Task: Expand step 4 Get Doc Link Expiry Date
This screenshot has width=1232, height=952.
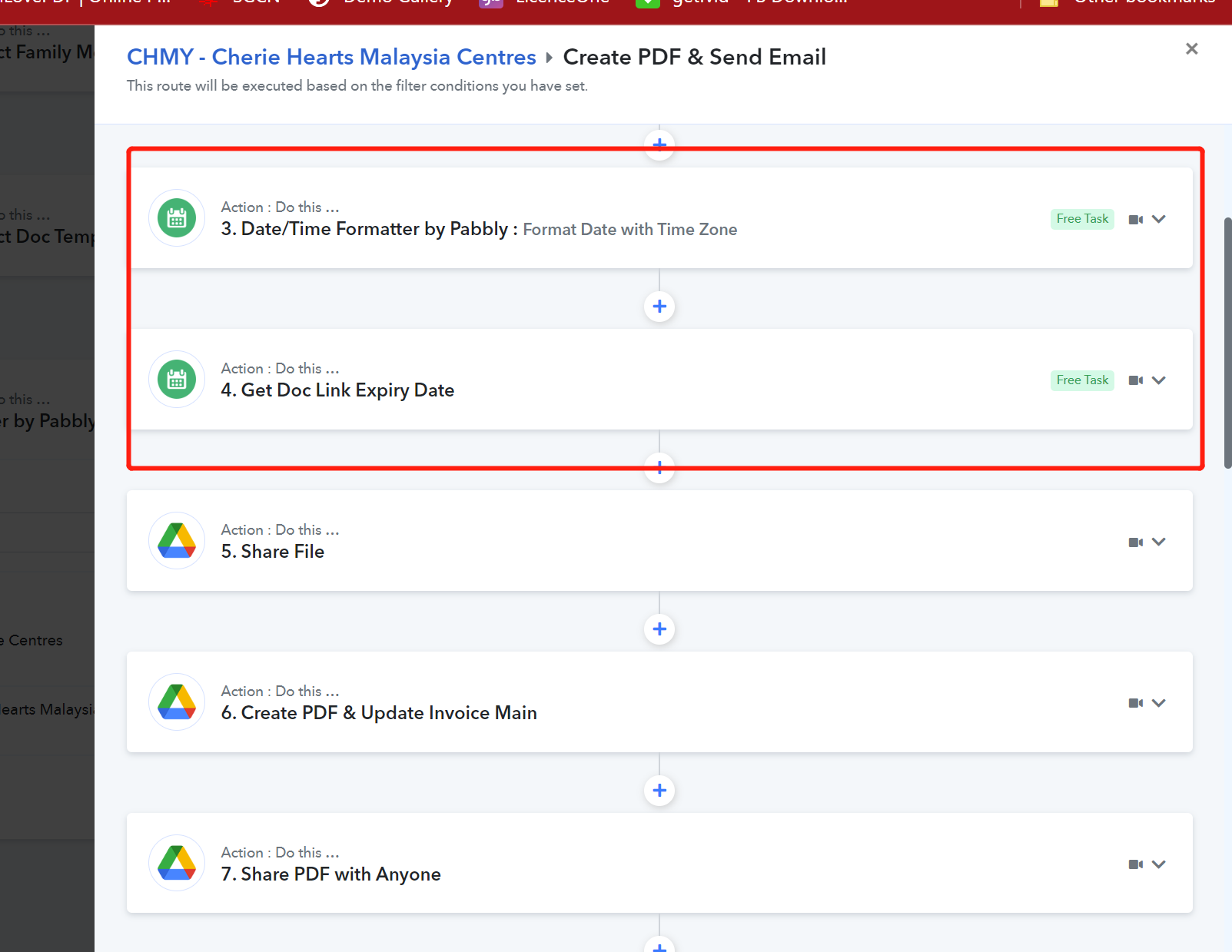Action: 1159,380
